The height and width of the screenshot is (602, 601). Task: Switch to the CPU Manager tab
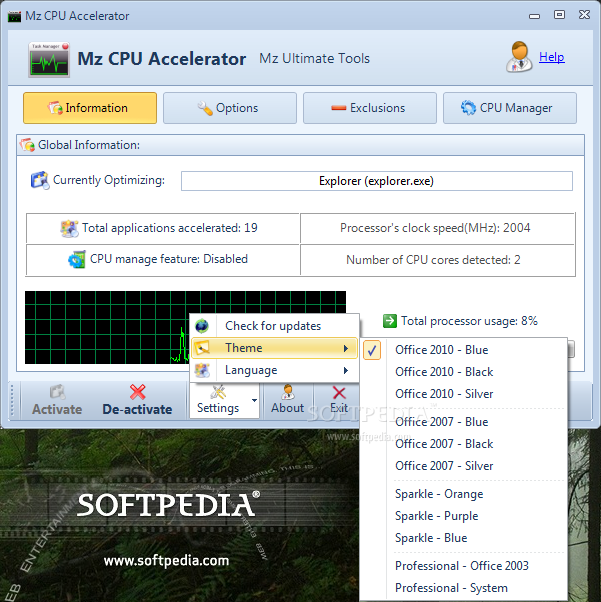pyautogui.click(x=510, y=108)
